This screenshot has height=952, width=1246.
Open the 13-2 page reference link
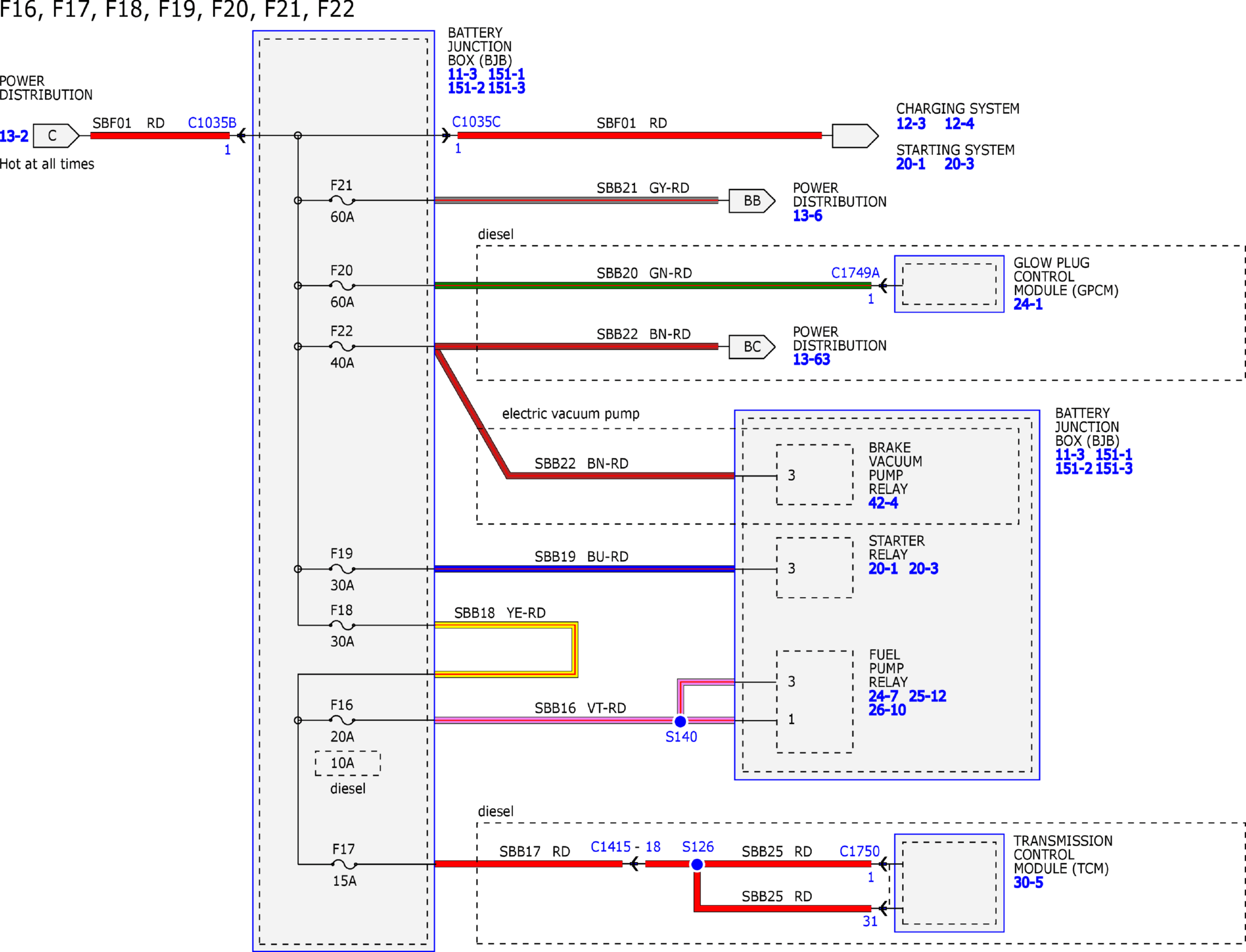click(x=14, y=136)
